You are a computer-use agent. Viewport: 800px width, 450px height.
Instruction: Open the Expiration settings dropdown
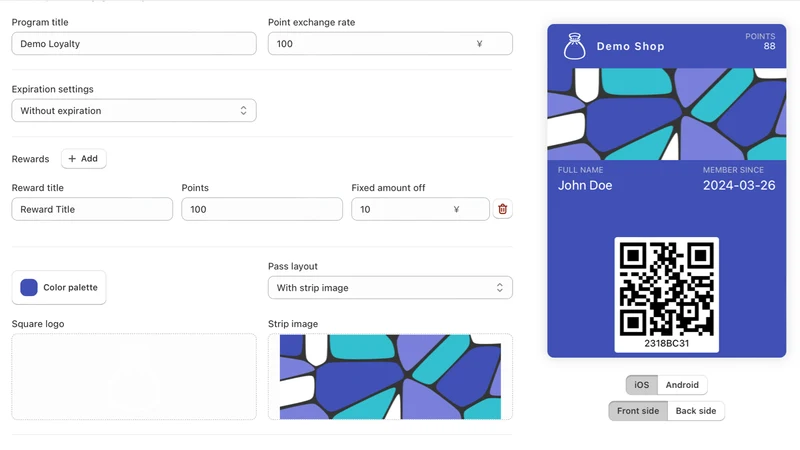coord(134,111)
